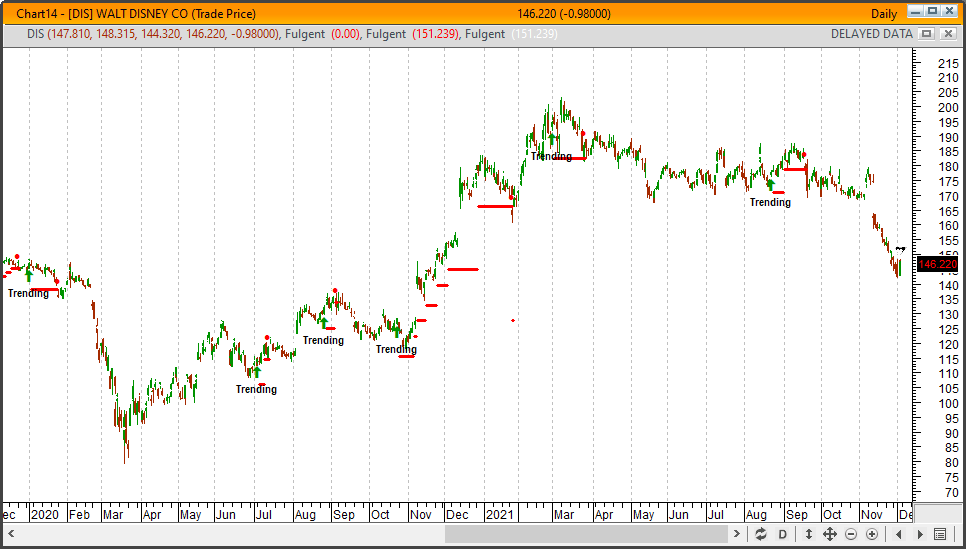This screenshot has height=549, width=966.
Task: Click the 2021 date axis label
Action: click(x=498, y=514)
